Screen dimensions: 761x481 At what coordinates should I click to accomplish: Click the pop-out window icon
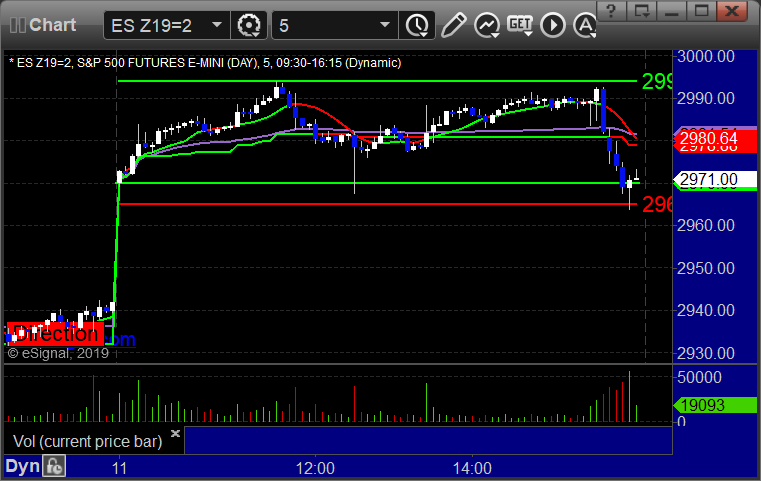(x=641, y=11)
